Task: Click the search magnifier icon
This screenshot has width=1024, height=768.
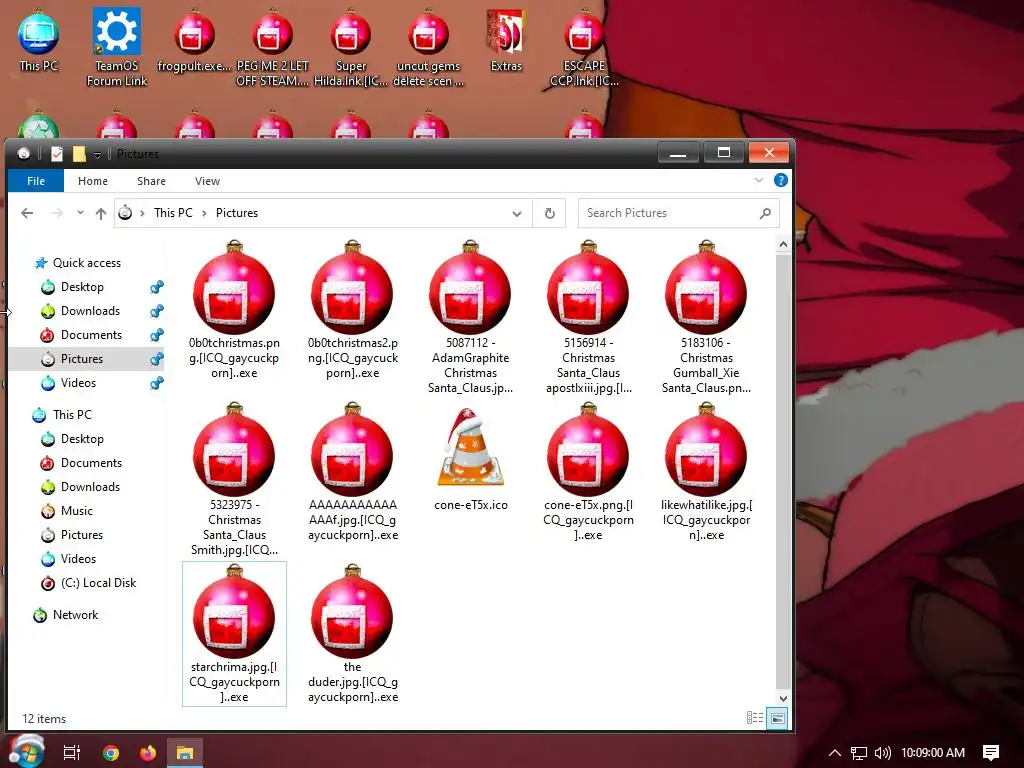Action: click(765, 213)
